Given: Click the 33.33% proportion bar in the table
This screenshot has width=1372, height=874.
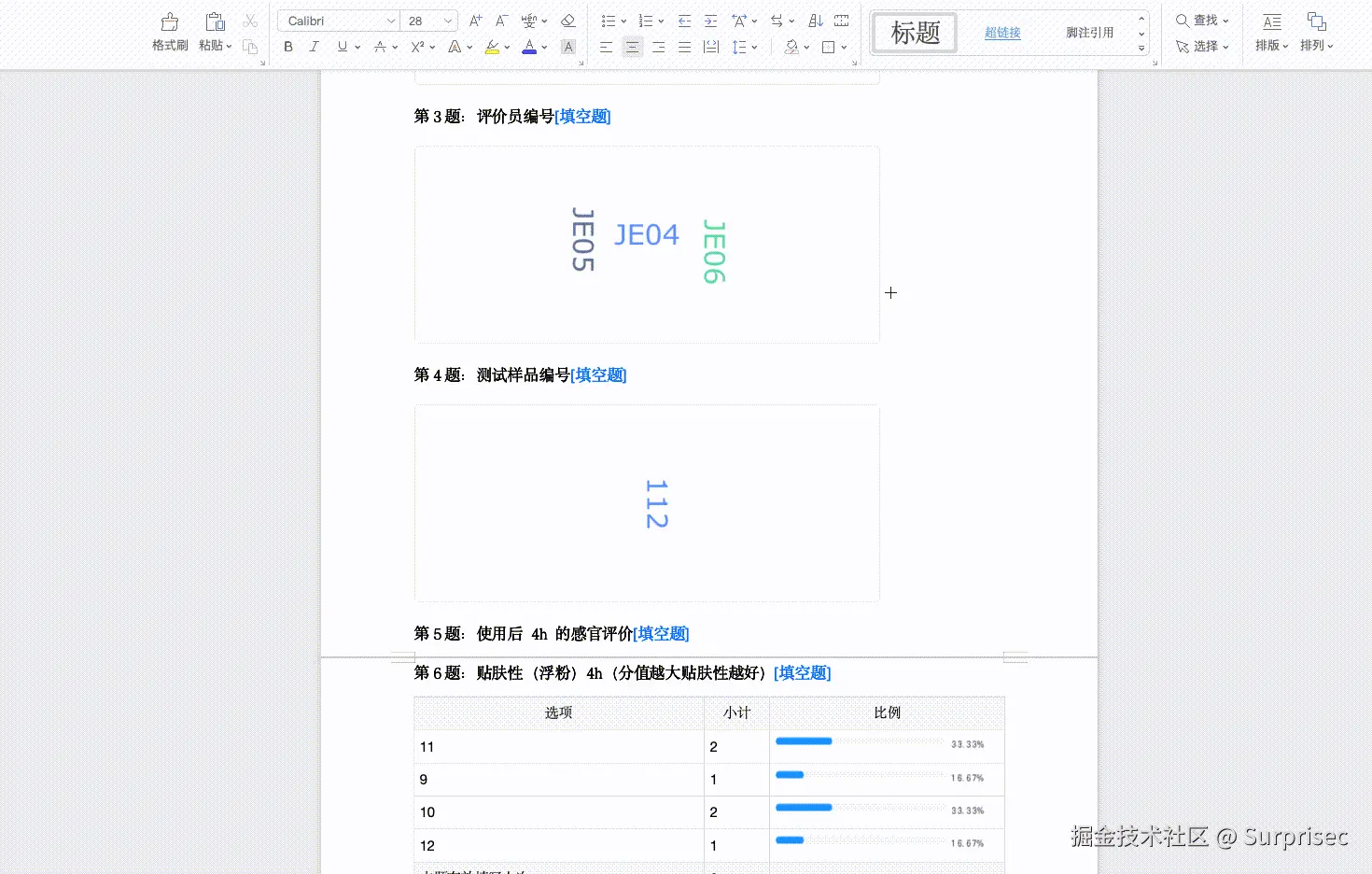Looking at the screenshot, I should pyautogui.click(x=803, y=740).
